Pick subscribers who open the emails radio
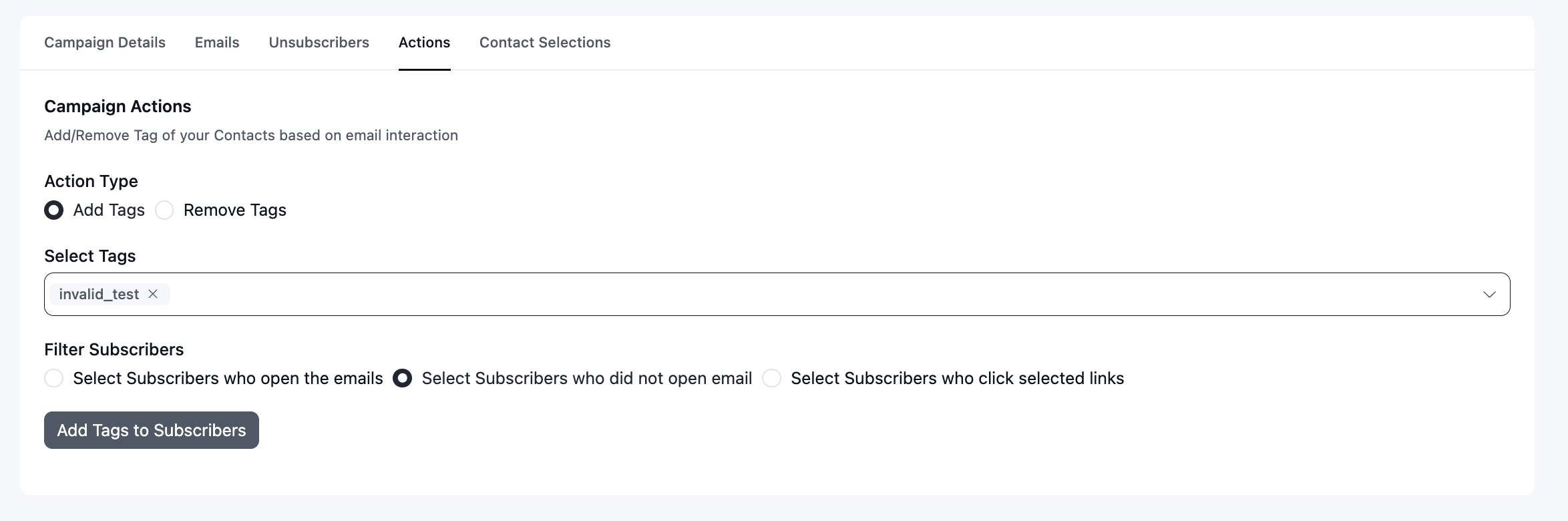The height and width of the screenshot is (521, 1568). tap(54, 379)
